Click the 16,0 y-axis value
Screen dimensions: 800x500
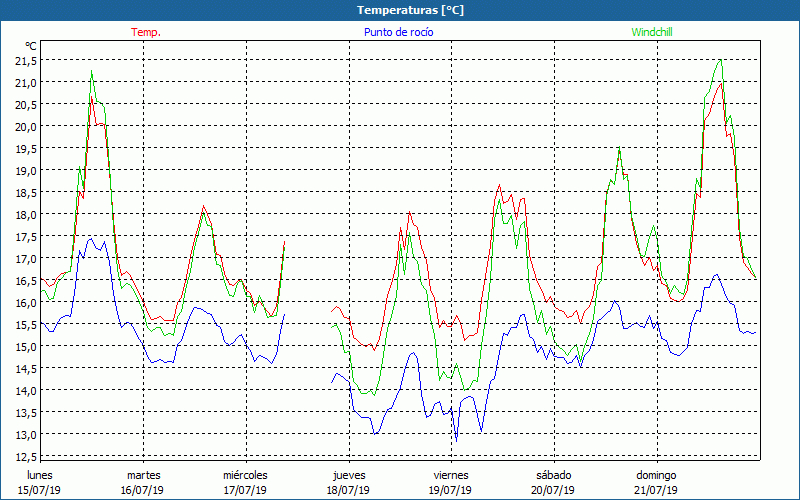coord(27,303)
